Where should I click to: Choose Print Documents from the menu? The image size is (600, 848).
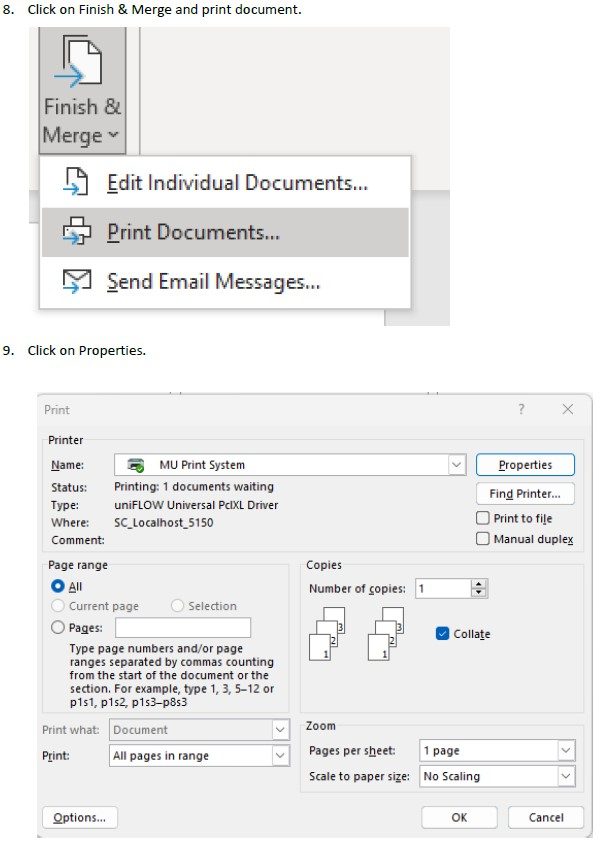[194, 233]
